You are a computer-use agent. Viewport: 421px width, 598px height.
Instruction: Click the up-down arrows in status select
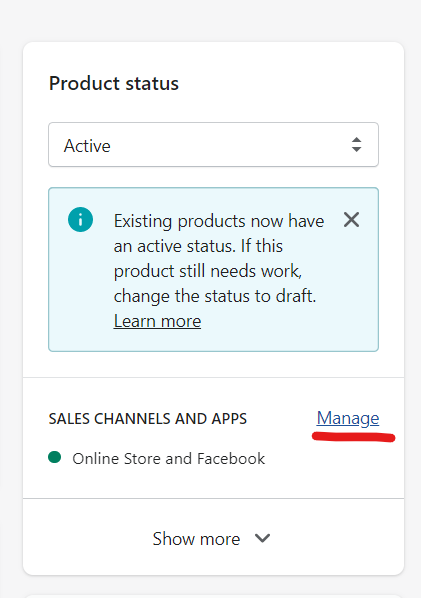(357, 145)
